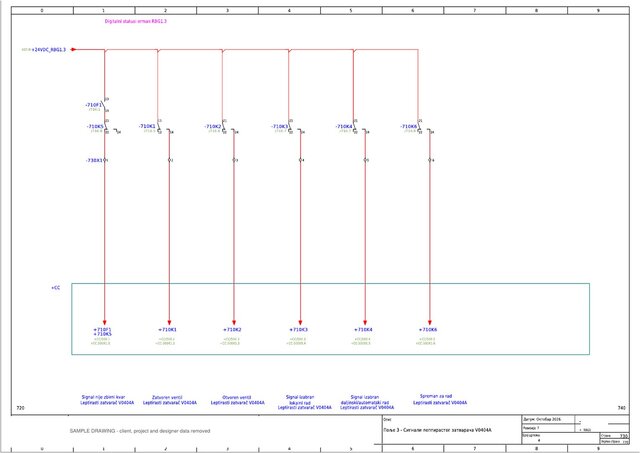Image resolution: width=640 pixels, height=453 pixels.
Task: Select the -710K4 changeover contact symbol
Action: click(x=361, y=127)
